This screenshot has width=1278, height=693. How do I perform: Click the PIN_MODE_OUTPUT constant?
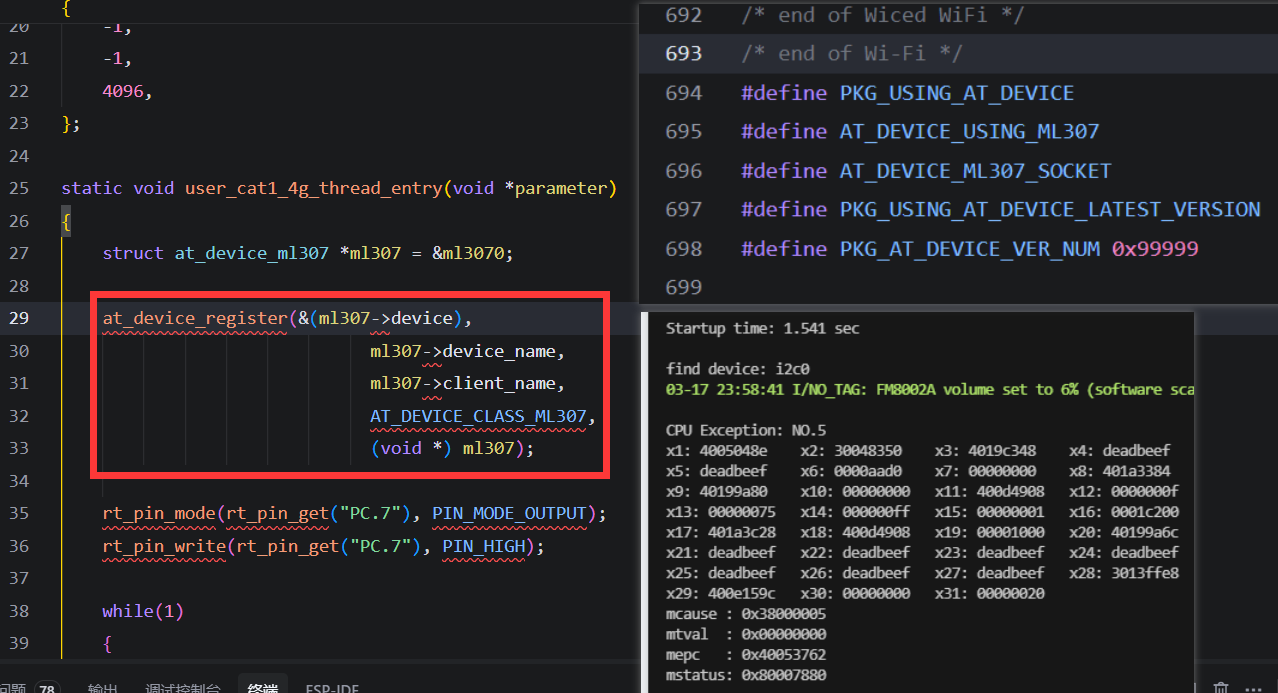509,513
